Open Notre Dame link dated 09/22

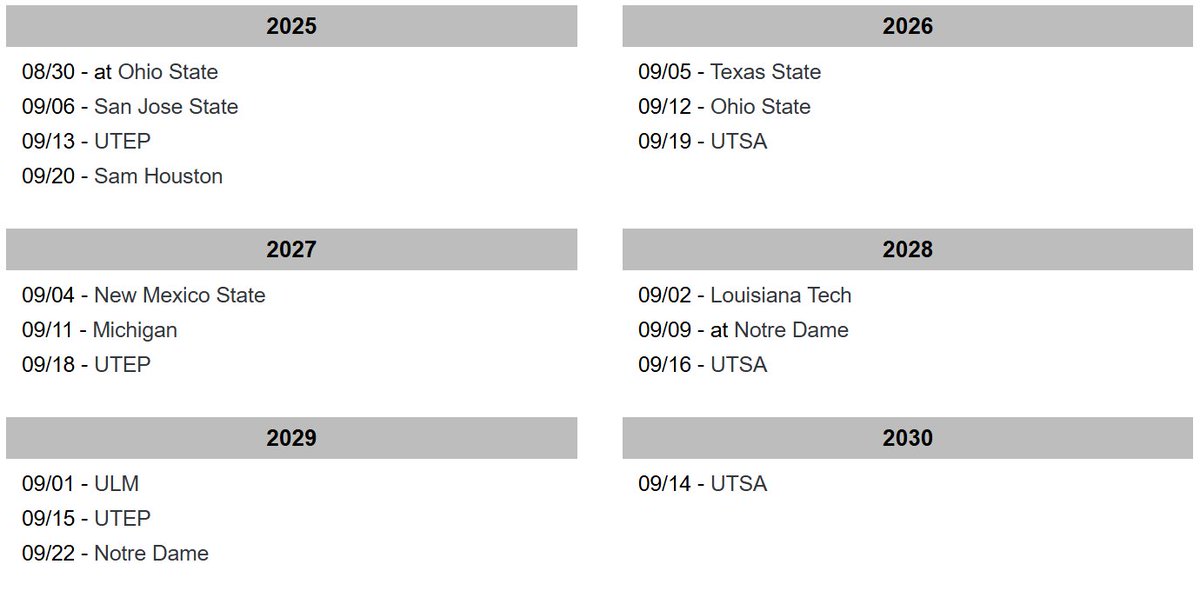tap(151, 554)
